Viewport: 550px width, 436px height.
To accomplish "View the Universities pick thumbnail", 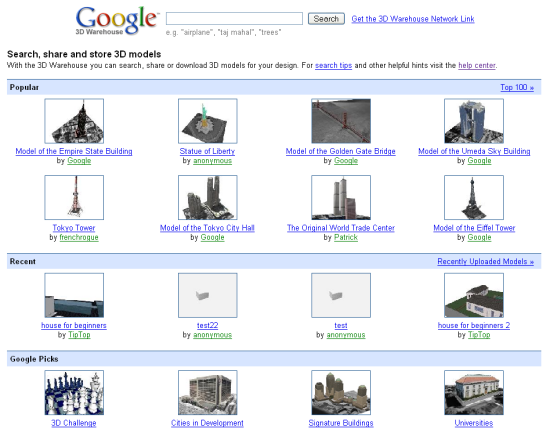I will pos(474,393).
